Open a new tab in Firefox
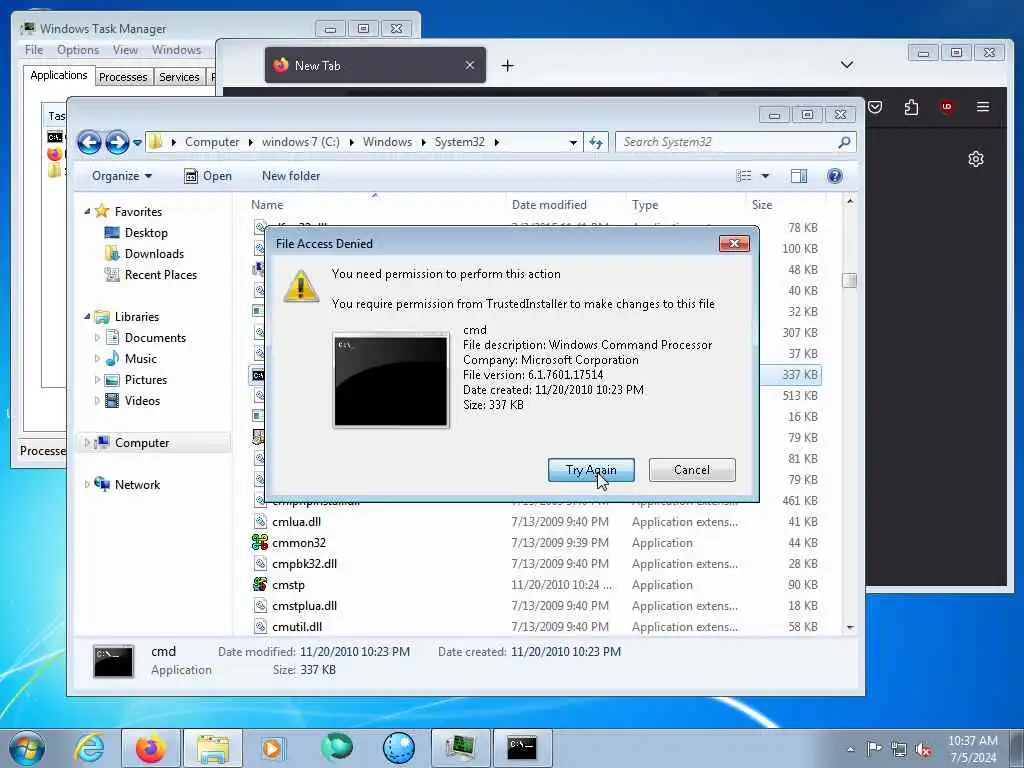Image resolution: width=1024 pixels, height=768 pixels. [x=507, y=65]
